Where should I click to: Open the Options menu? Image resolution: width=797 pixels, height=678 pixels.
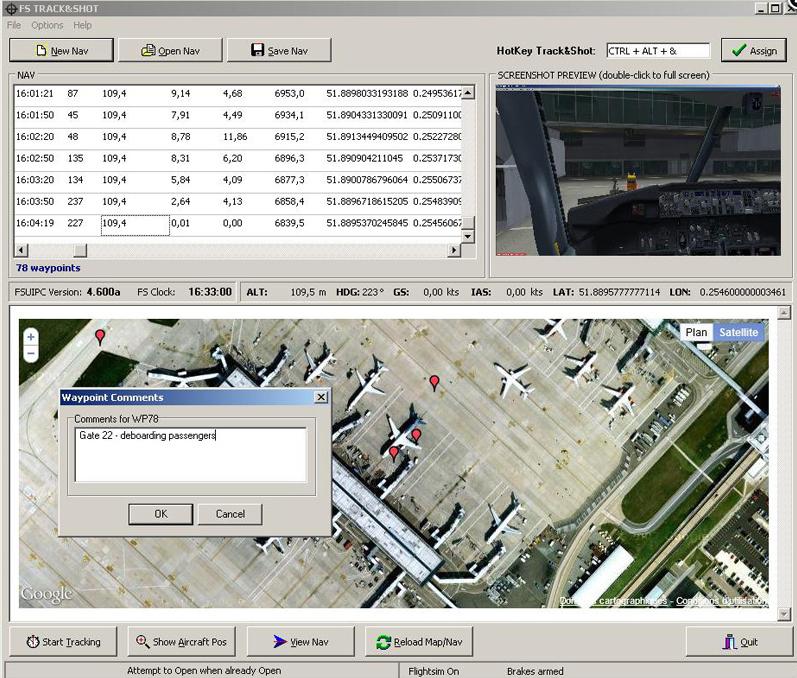47,25
